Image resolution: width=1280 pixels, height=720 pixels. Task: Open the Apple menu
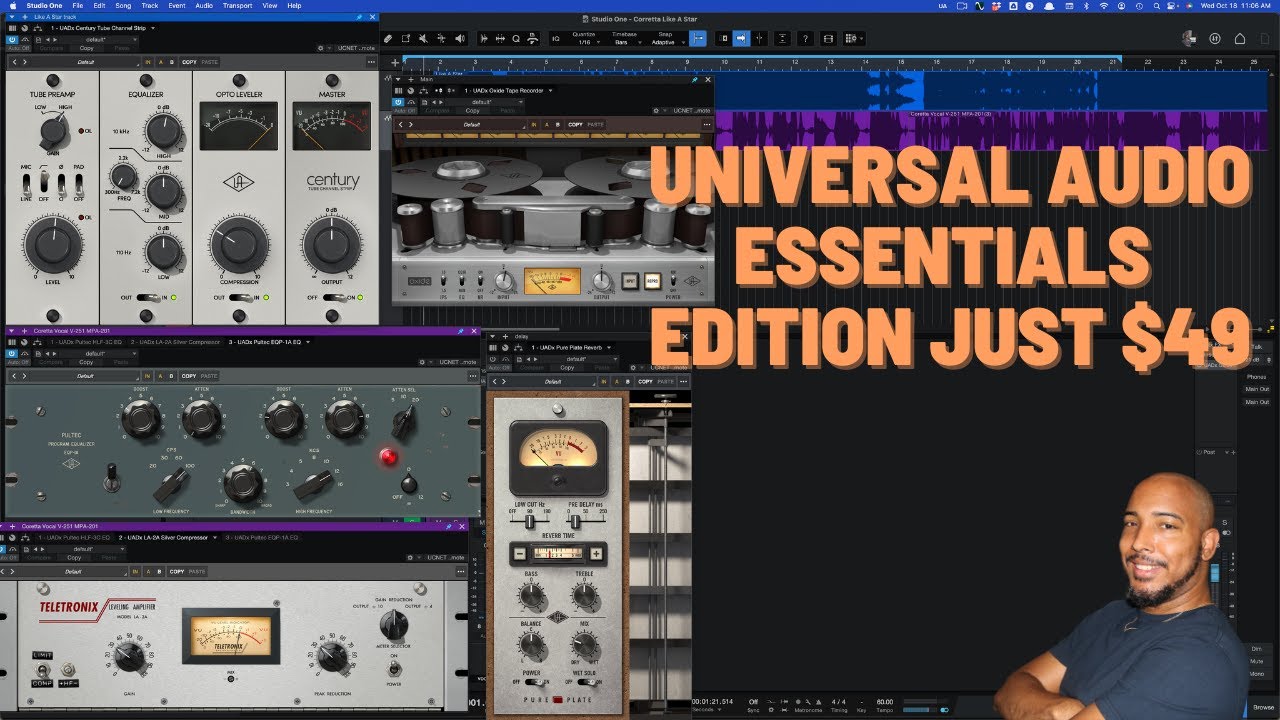click(11, 5)
